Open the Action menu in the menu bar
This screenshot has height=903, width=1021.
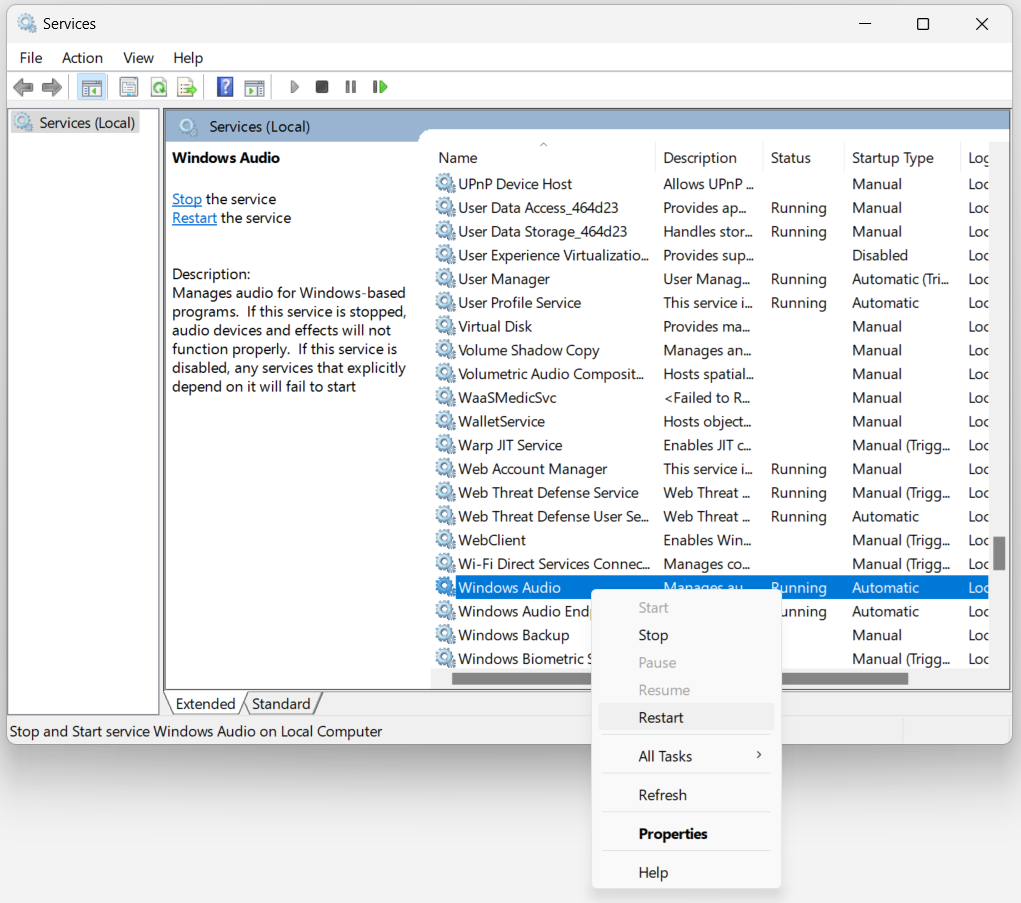[x=82, y=58]
